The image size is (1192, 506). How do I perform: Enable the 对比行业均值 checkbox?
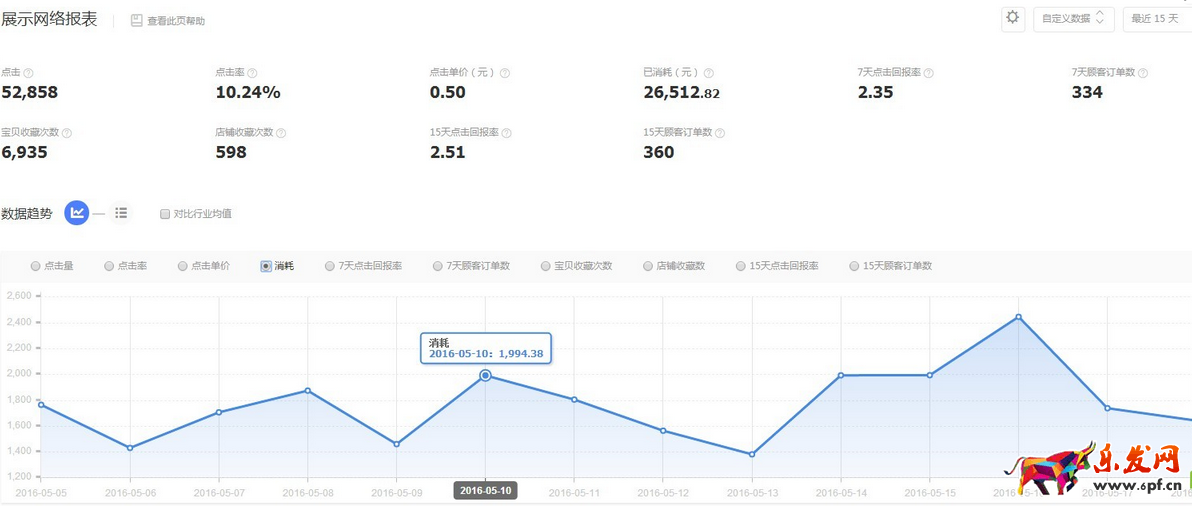coord(165,214)
